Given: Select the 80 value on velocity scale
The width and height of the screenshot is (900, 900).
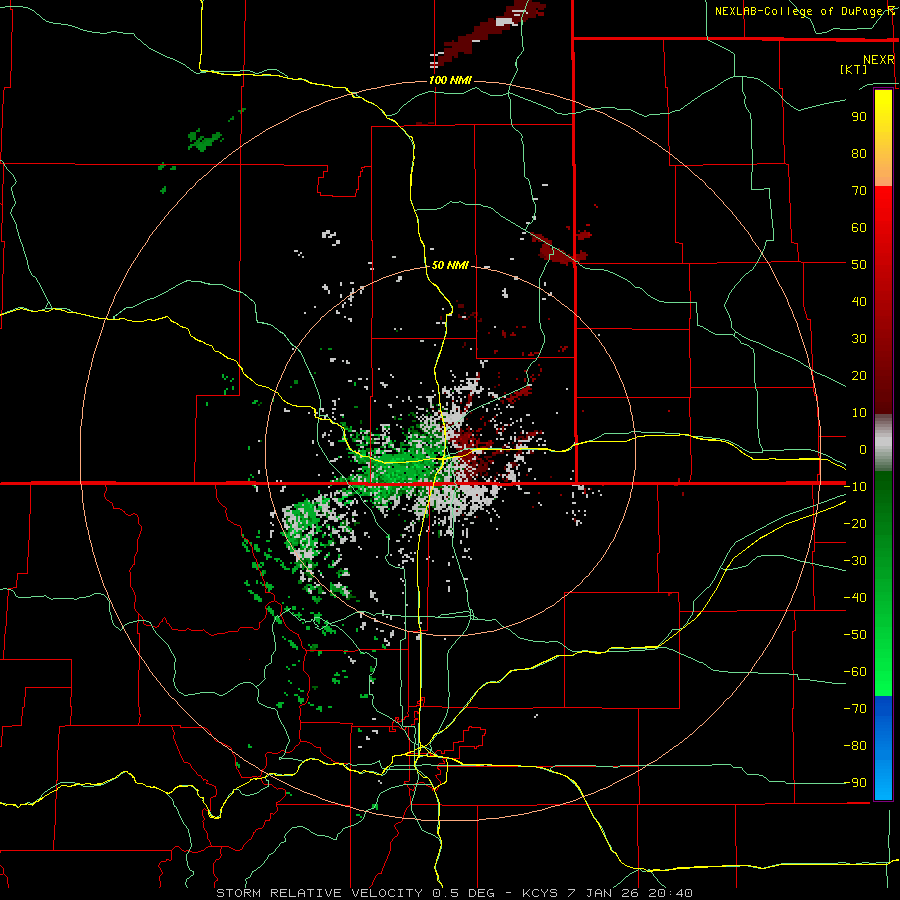Looking at the screenshot, I should point(859,153).
